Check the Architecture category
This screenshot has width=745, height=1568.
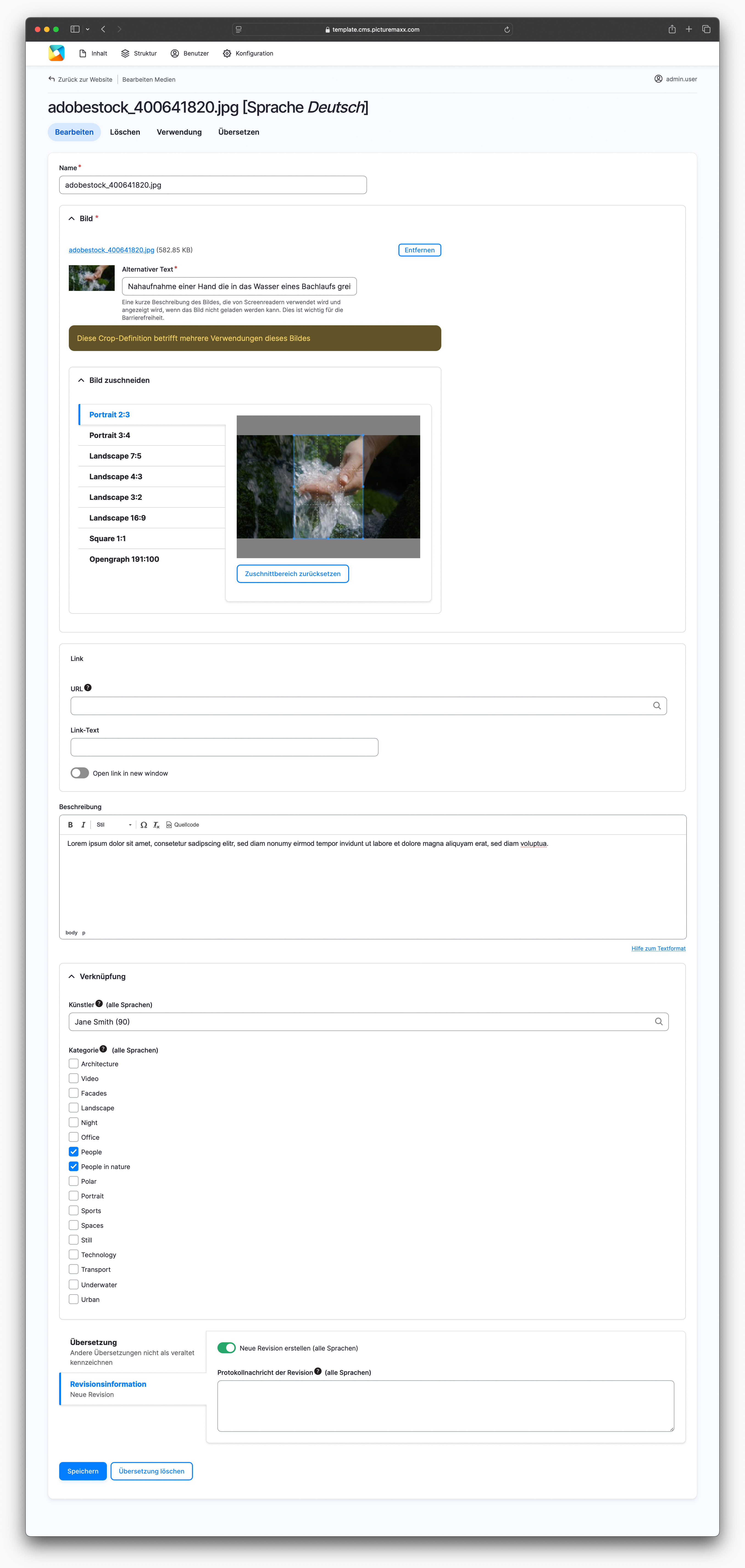coord(74,1063)
